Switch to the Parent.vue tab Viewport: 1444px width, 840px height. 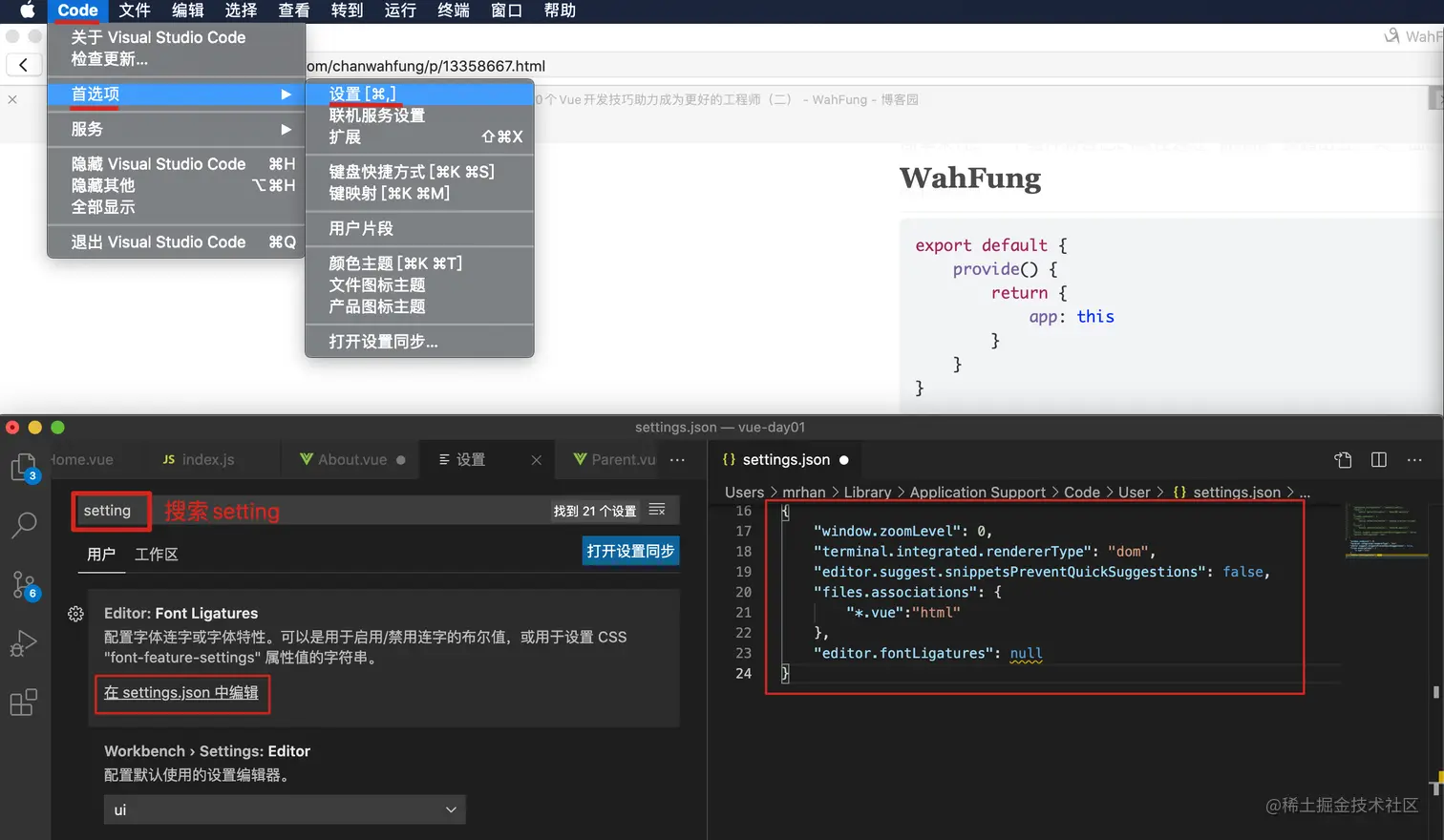[x=614, y=459]
